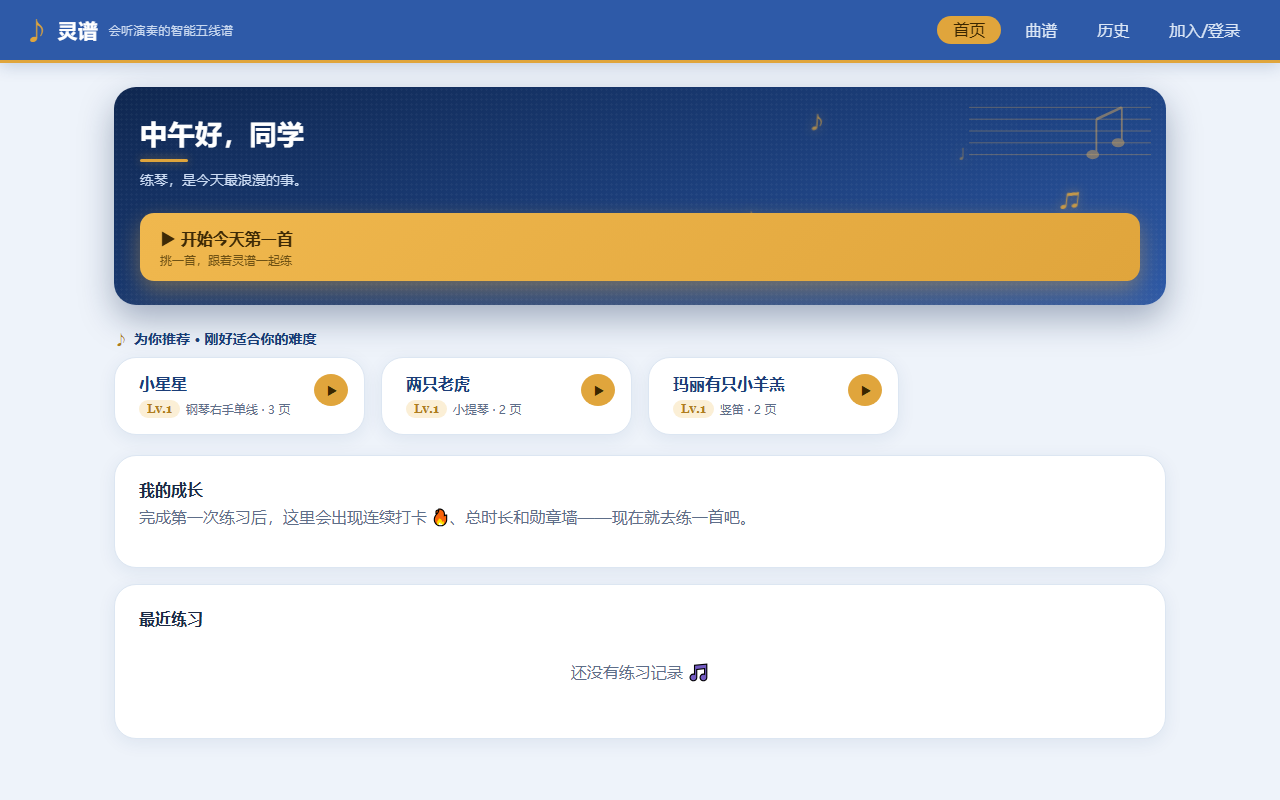Start practice via 开始今天第一首 button
This screenshot has height=800, width=1280.
tap(640, 247)
